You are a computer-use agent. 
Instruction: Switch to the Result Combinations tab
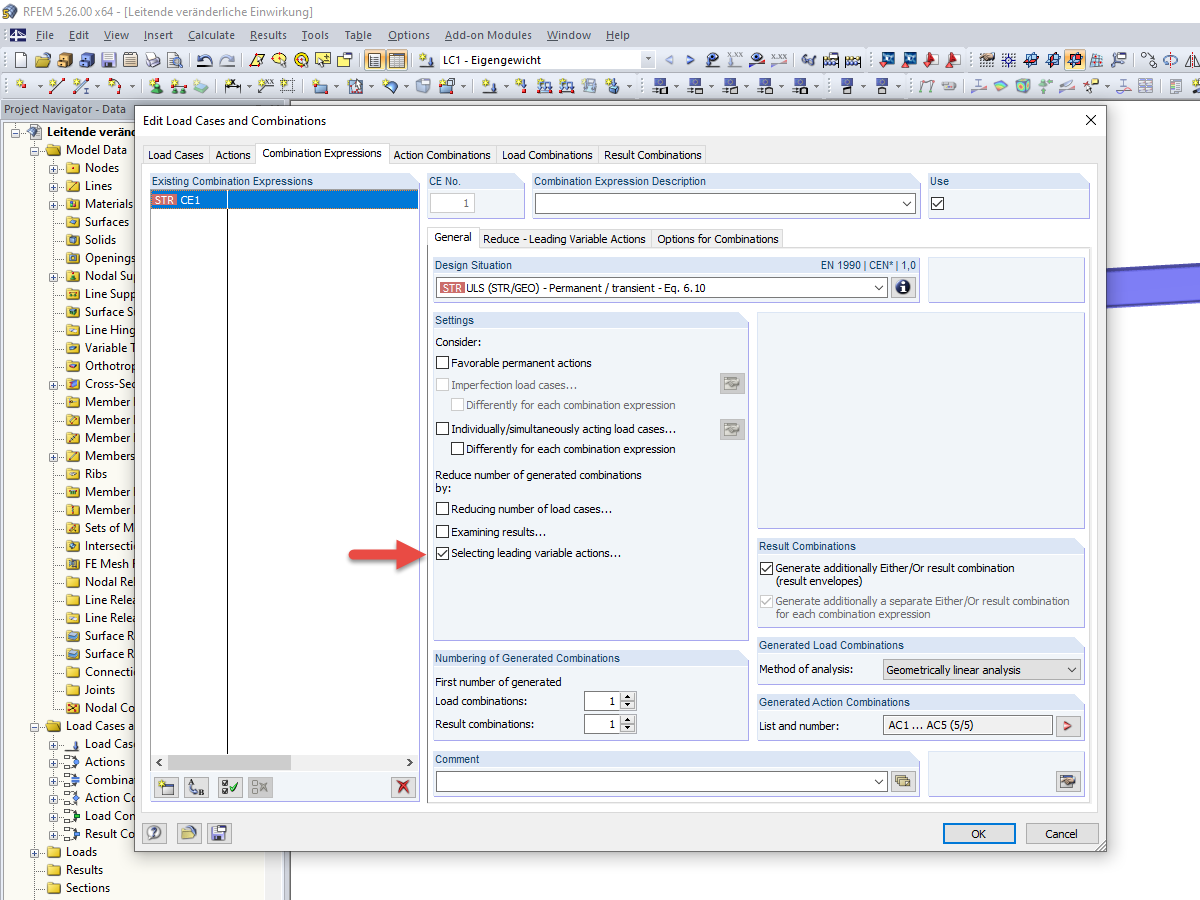click(652, 154)
